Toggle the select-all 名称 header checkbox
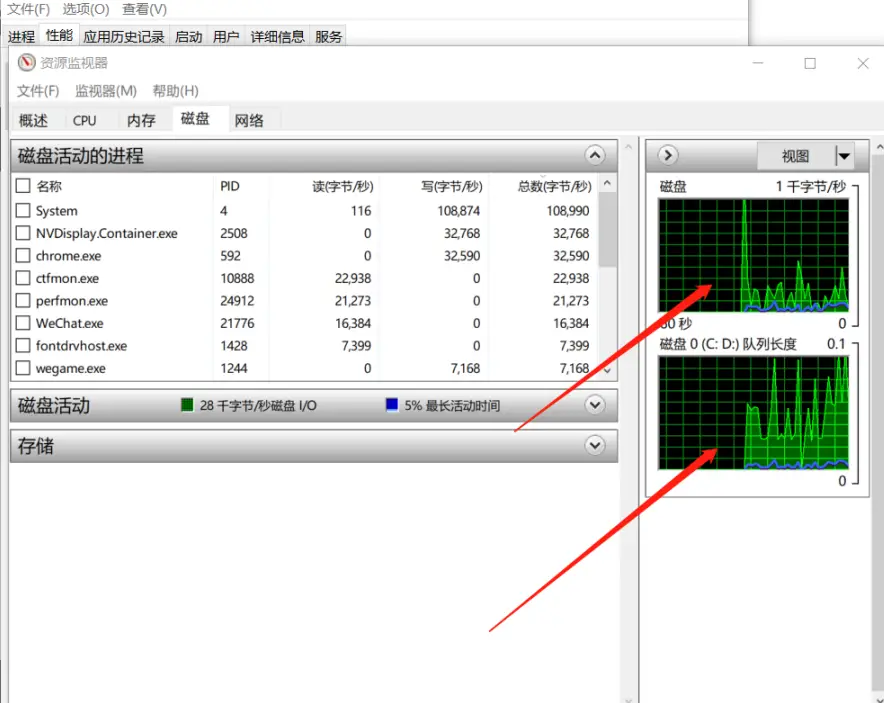This screenshot has height=703, width=884. (x=23, y=186)
